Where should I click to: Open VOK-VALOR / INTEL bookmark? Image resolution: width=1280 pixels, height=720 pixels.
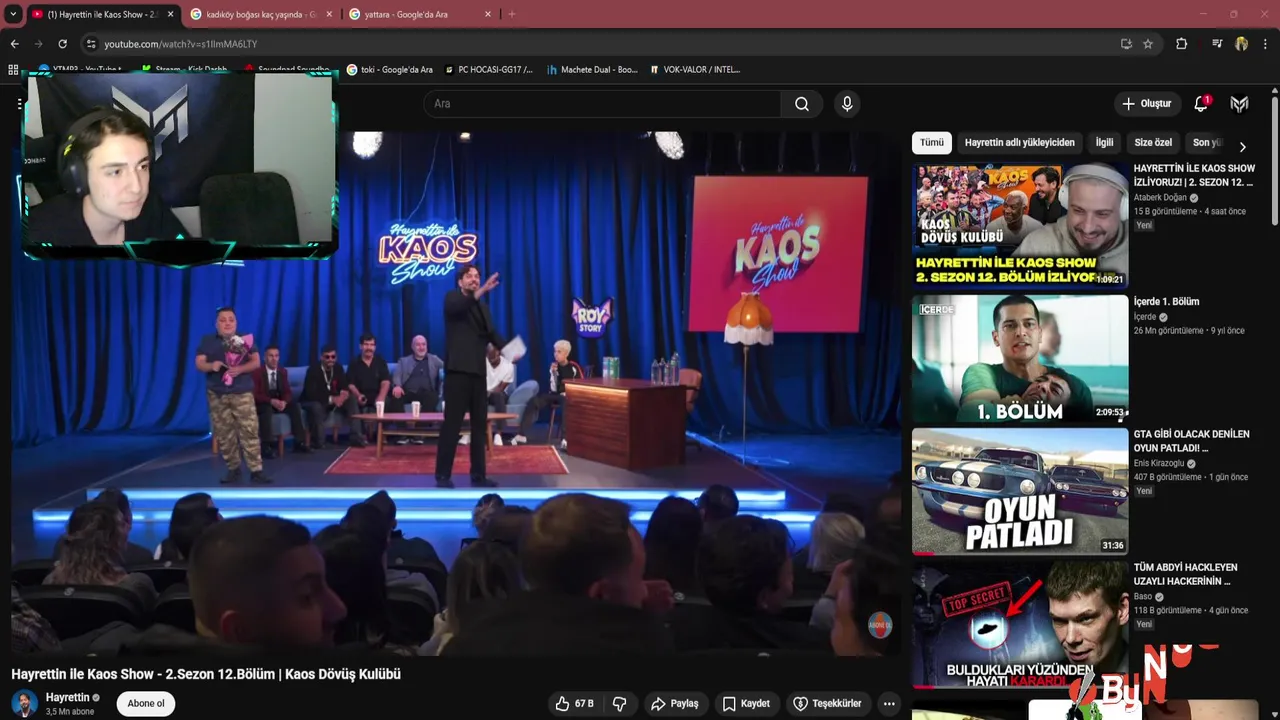tap(695, 70)
